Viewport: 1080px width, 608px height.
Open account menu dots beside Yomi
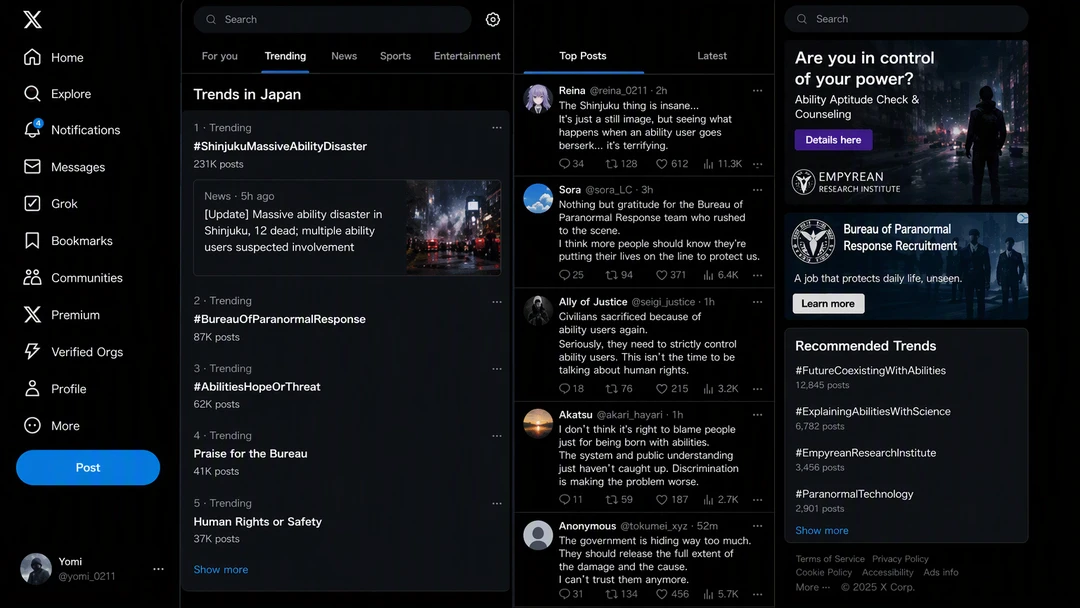pyautogui.click(x=158, y=569)
